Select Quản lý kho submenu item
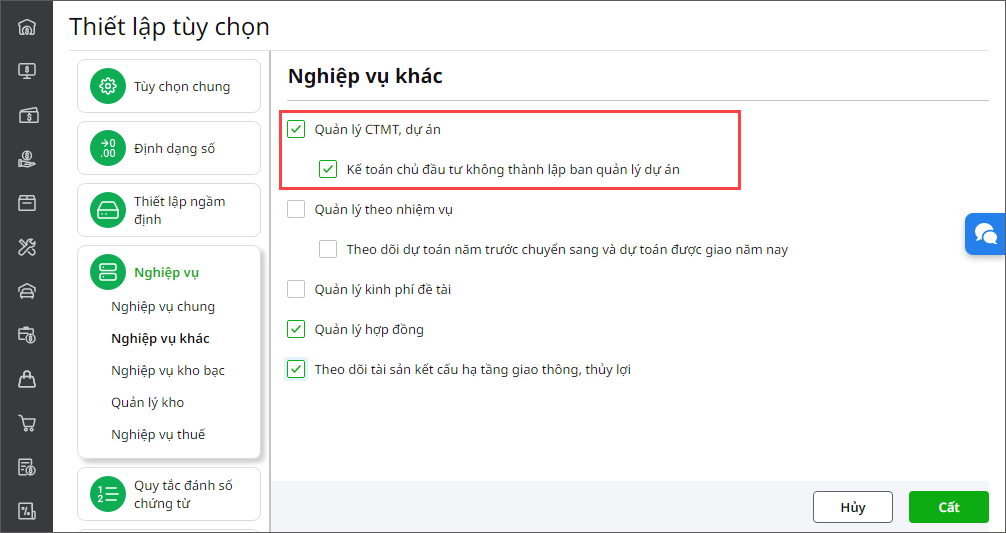 tap(148, 403)
